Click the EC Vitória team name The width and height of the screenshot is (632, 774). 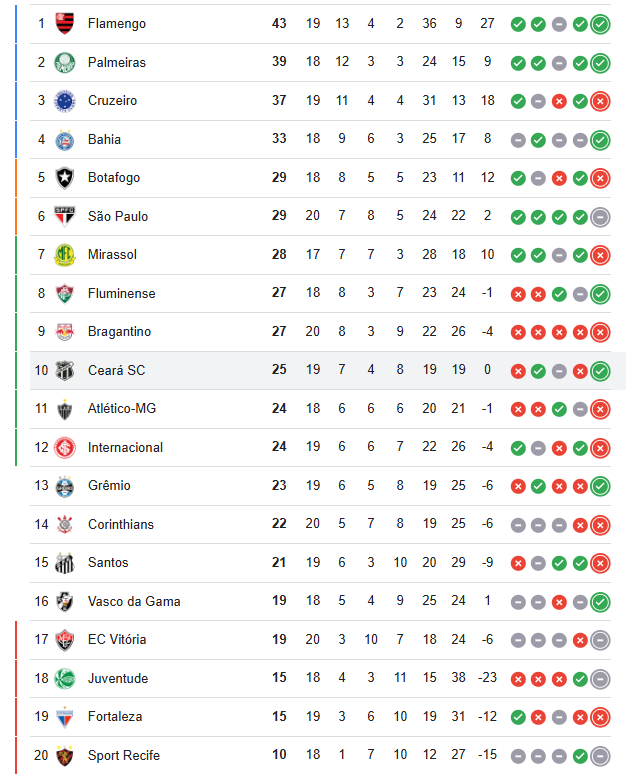[x=117, y=640]
